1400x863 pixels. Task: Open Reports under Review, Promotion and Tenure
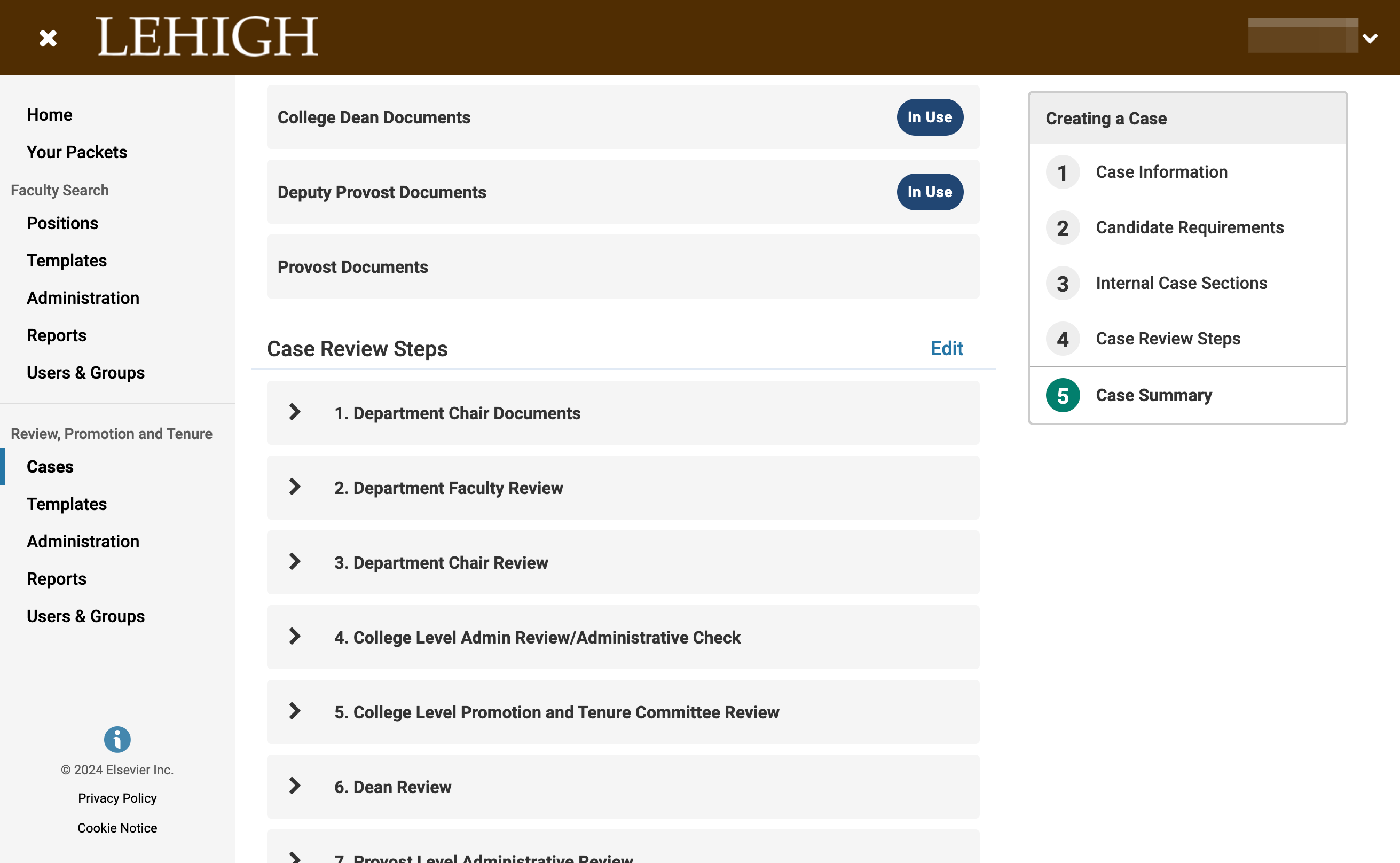tap(57, 579)
